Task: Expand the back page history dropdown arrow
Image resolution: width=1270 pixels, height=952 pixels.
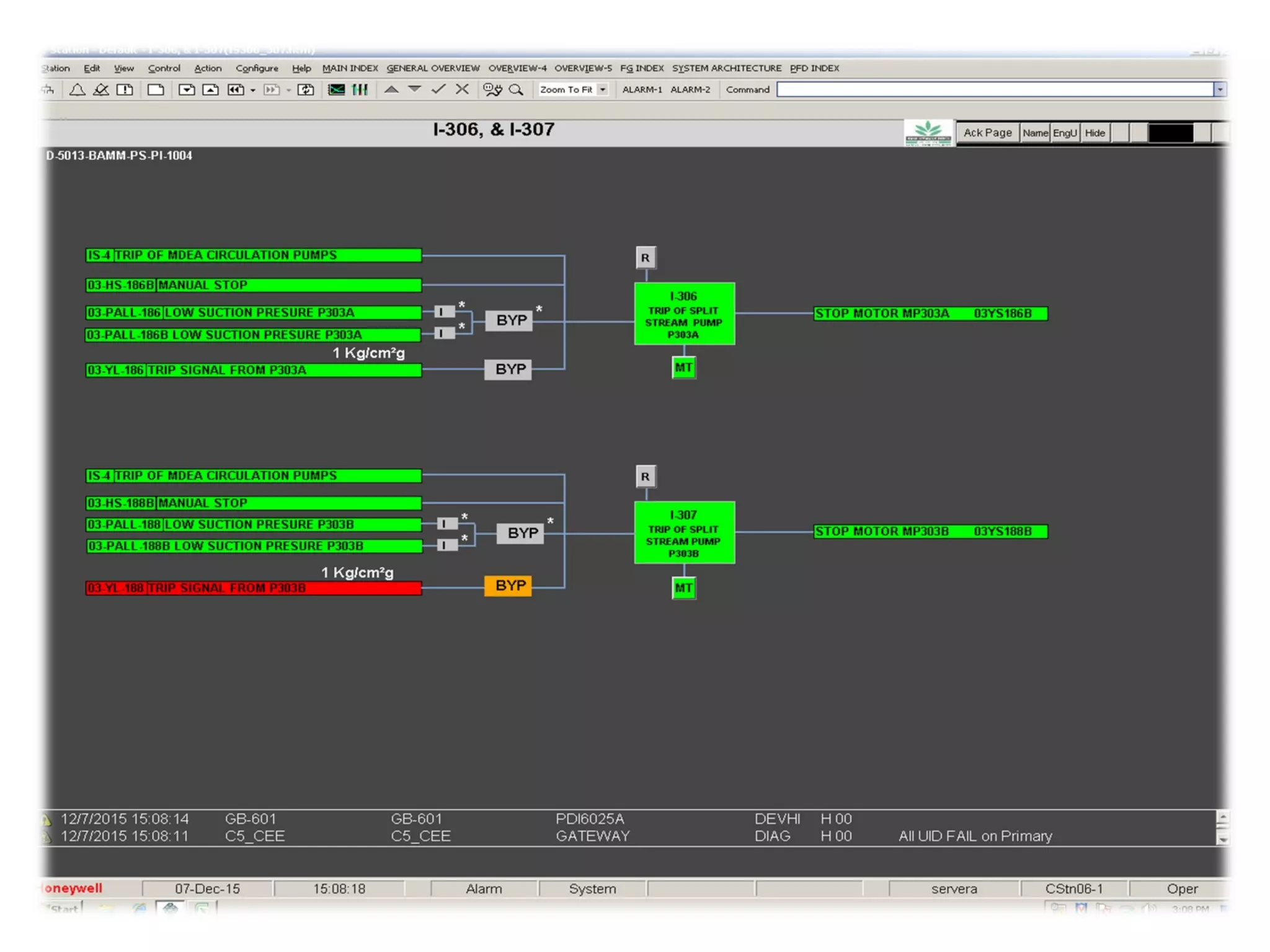Action: 253,90
